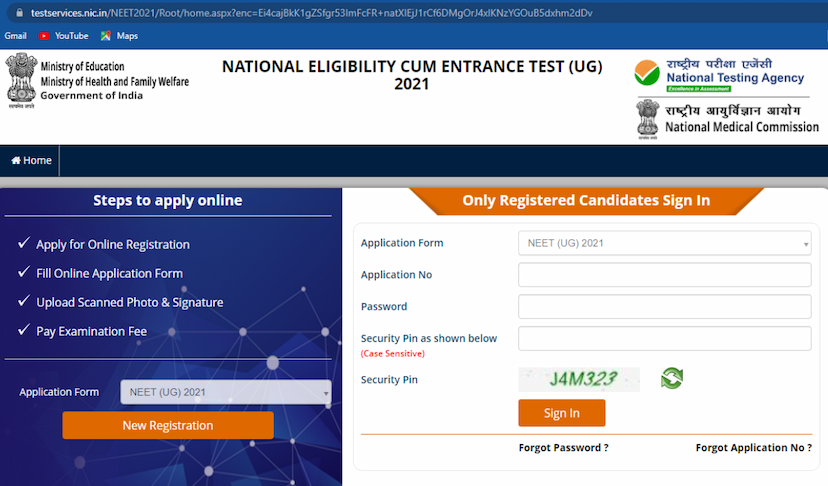
Task: Open the Maps bookmark icon
Action: pos(106,36)
